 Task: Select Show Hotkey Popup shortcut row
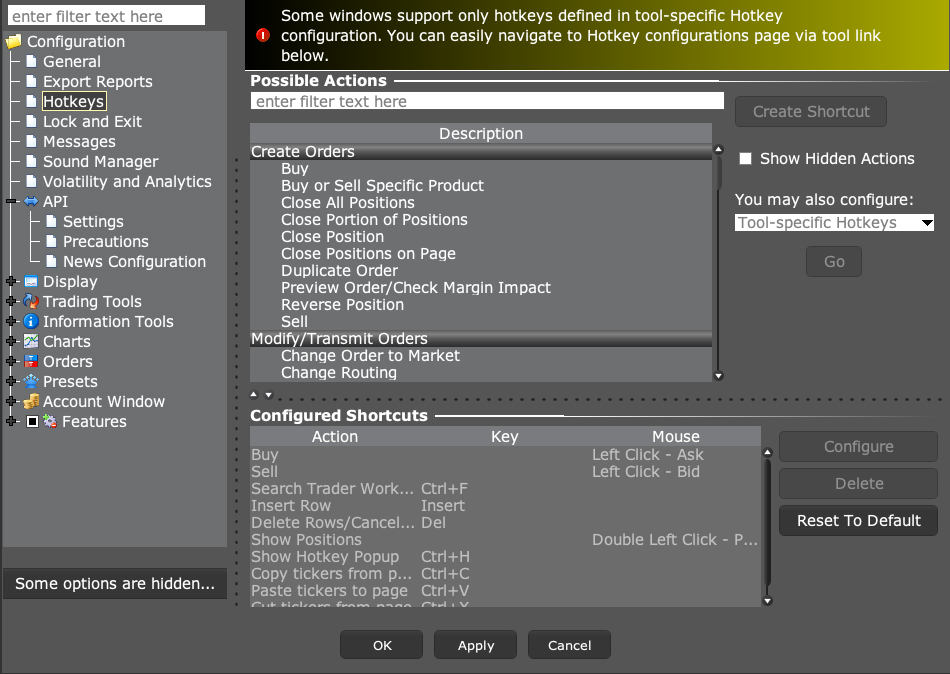tap(505, 556)
